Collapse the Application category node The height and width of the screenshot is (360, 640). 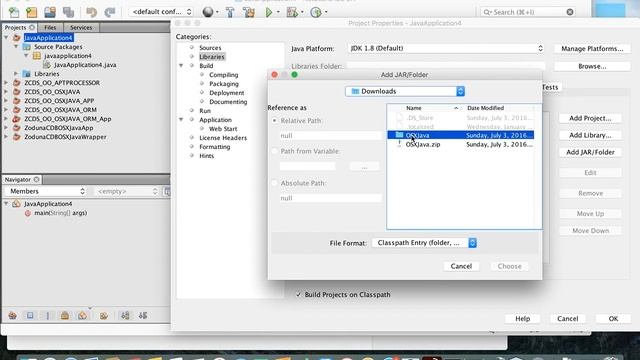(181, 120)
